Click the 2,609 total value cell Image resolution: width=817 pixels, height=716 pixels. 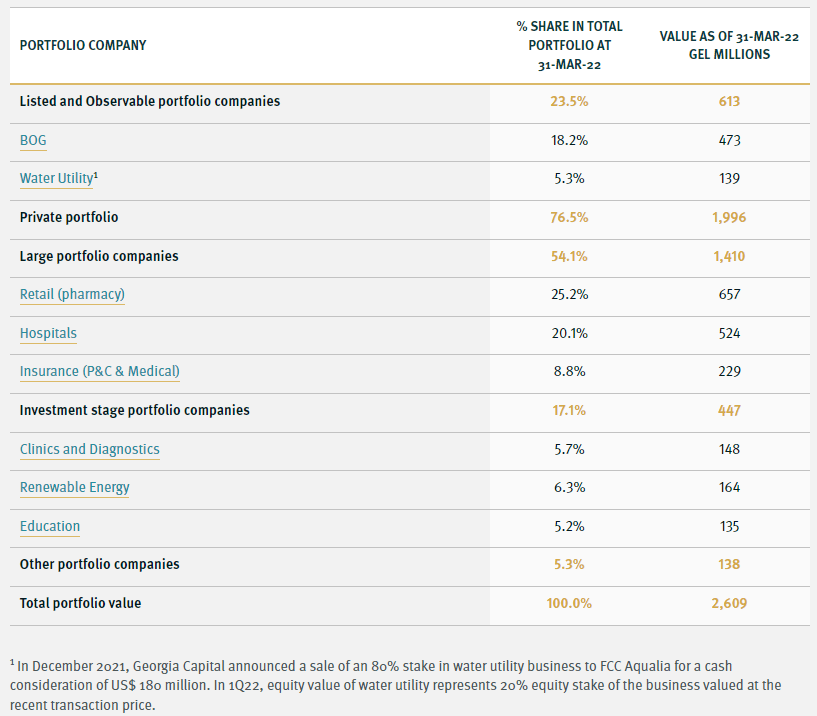(729, 603)
